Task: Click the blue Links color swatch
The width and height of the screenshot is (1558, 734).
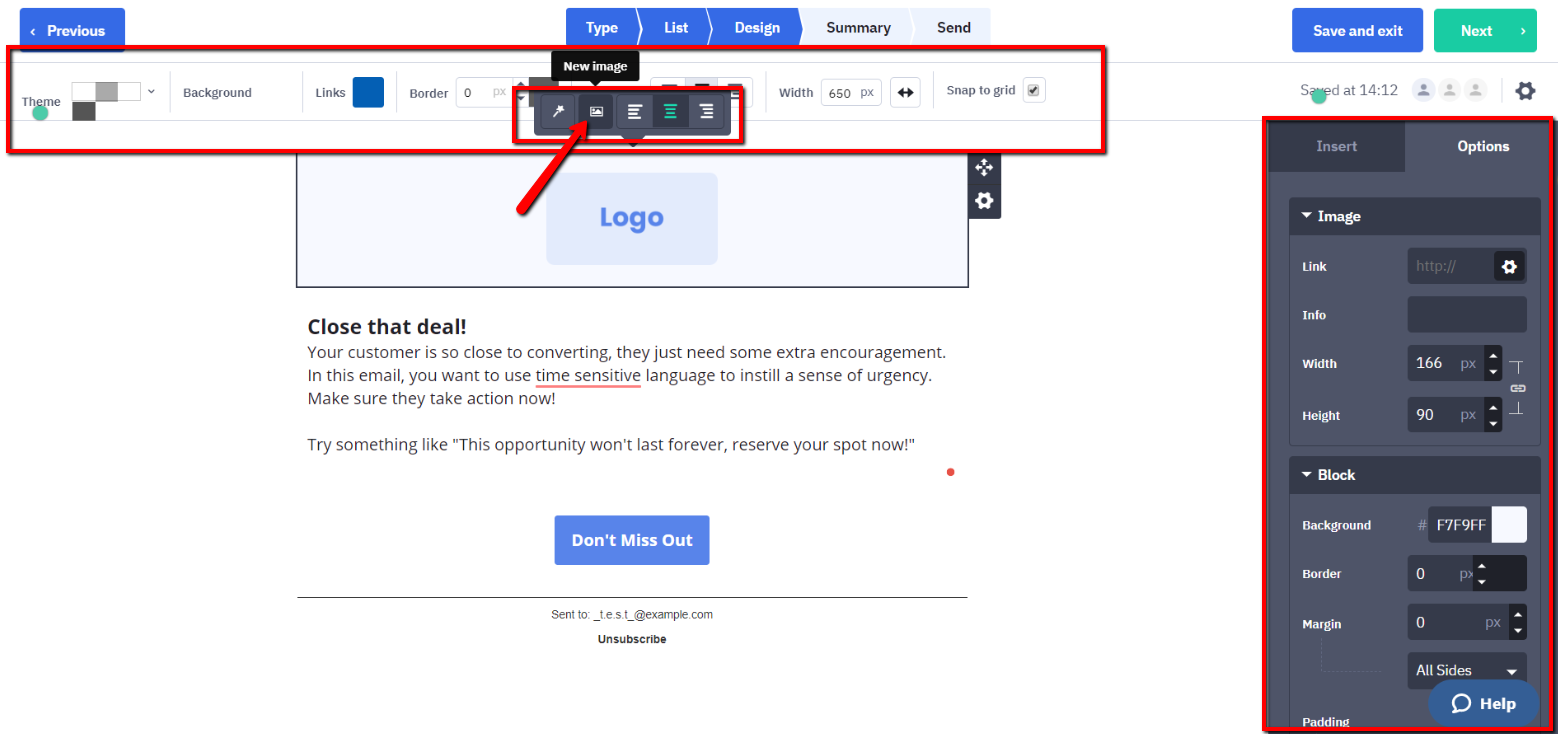Action: click(369, 91)
